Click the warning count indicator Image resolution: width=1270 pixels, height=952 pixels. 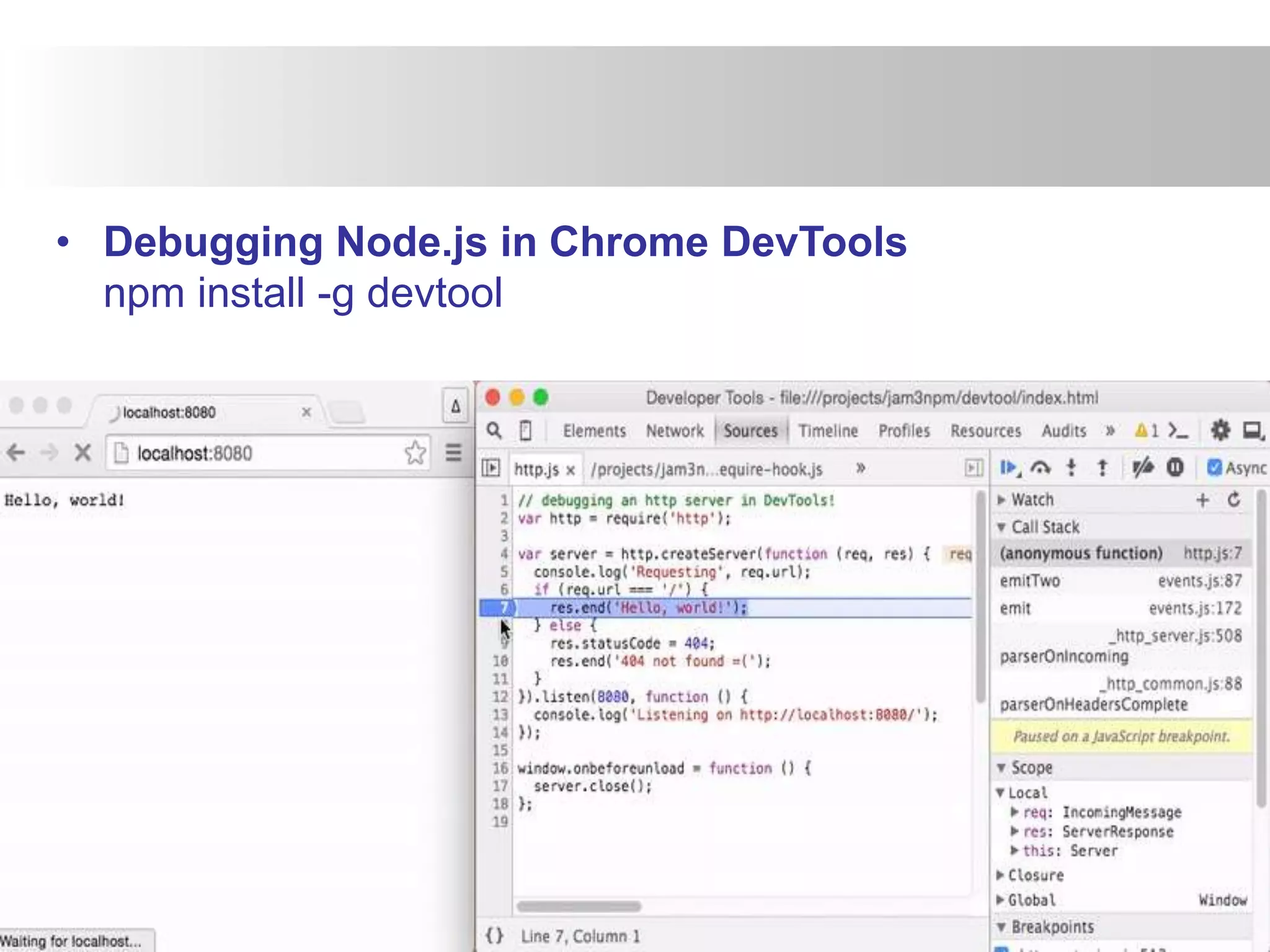1147,430
